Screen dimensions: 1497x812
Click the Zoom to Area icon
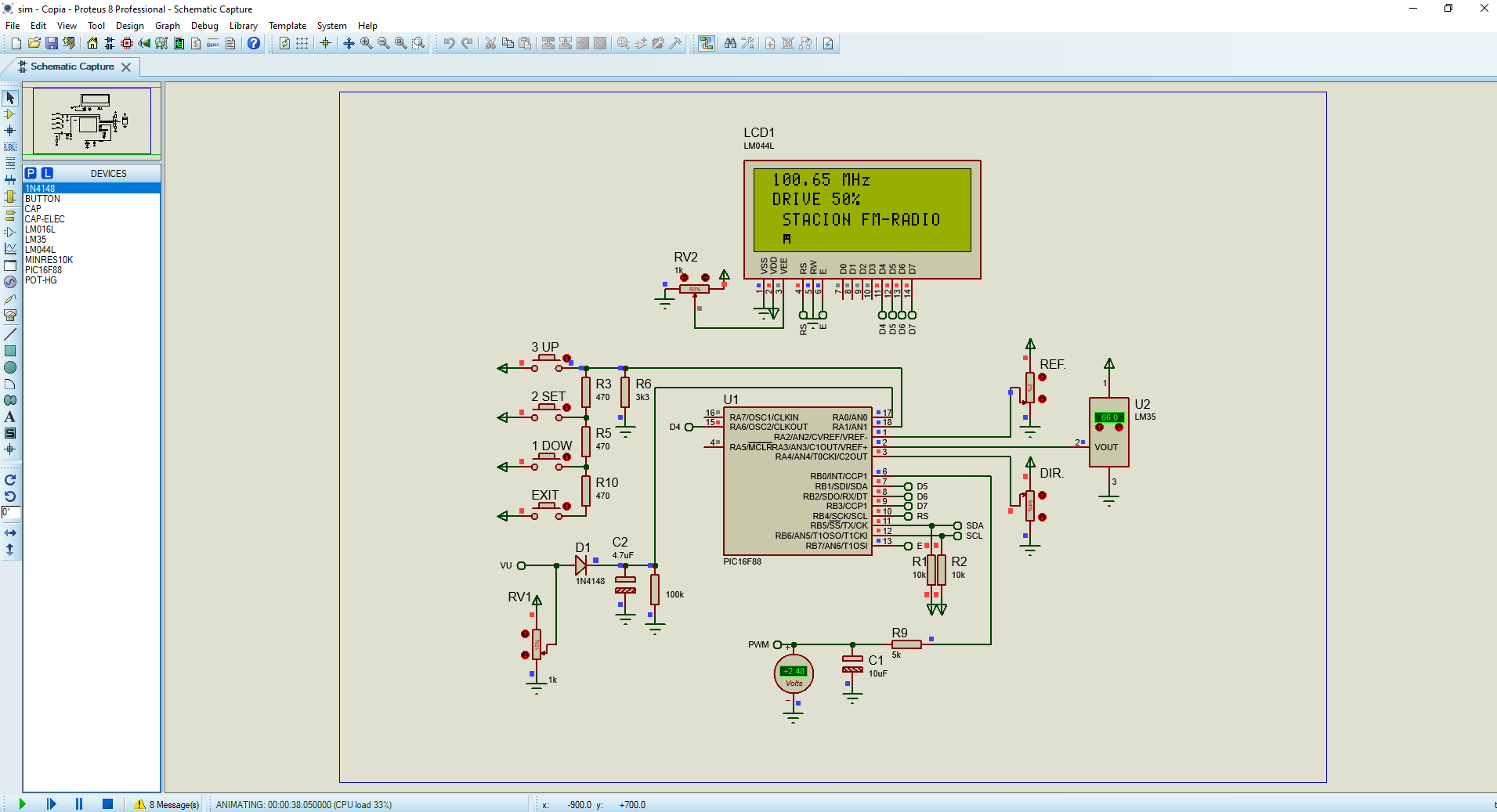tap(418, 44)
